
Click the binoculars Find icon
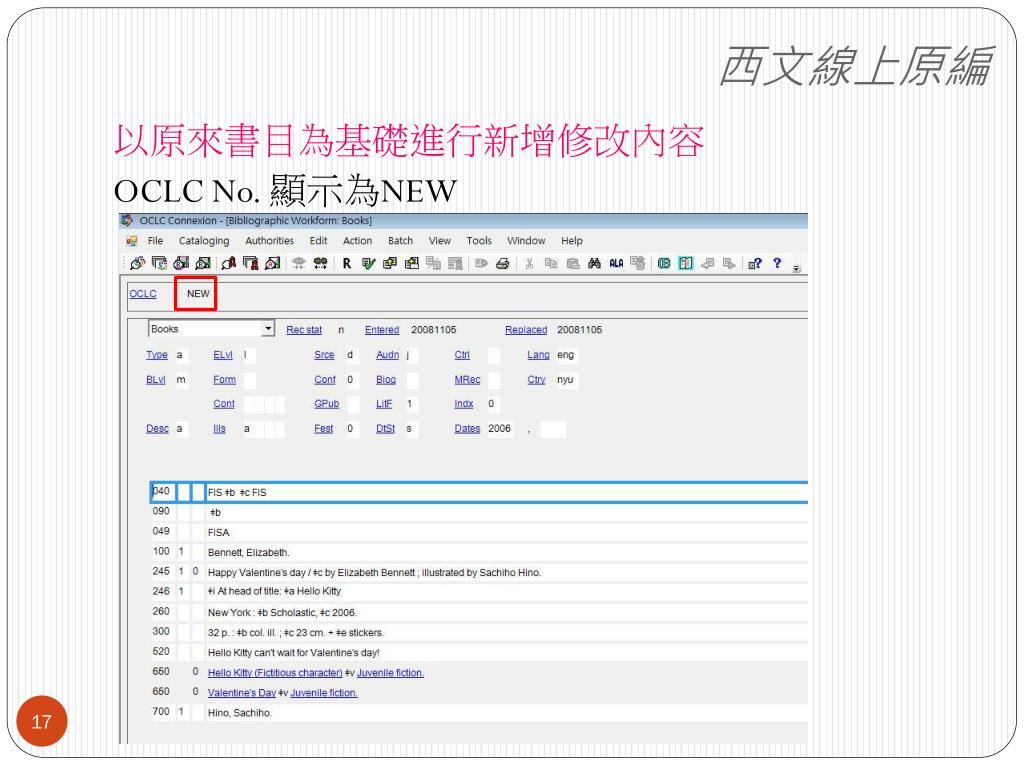click(x=594, y=263)
